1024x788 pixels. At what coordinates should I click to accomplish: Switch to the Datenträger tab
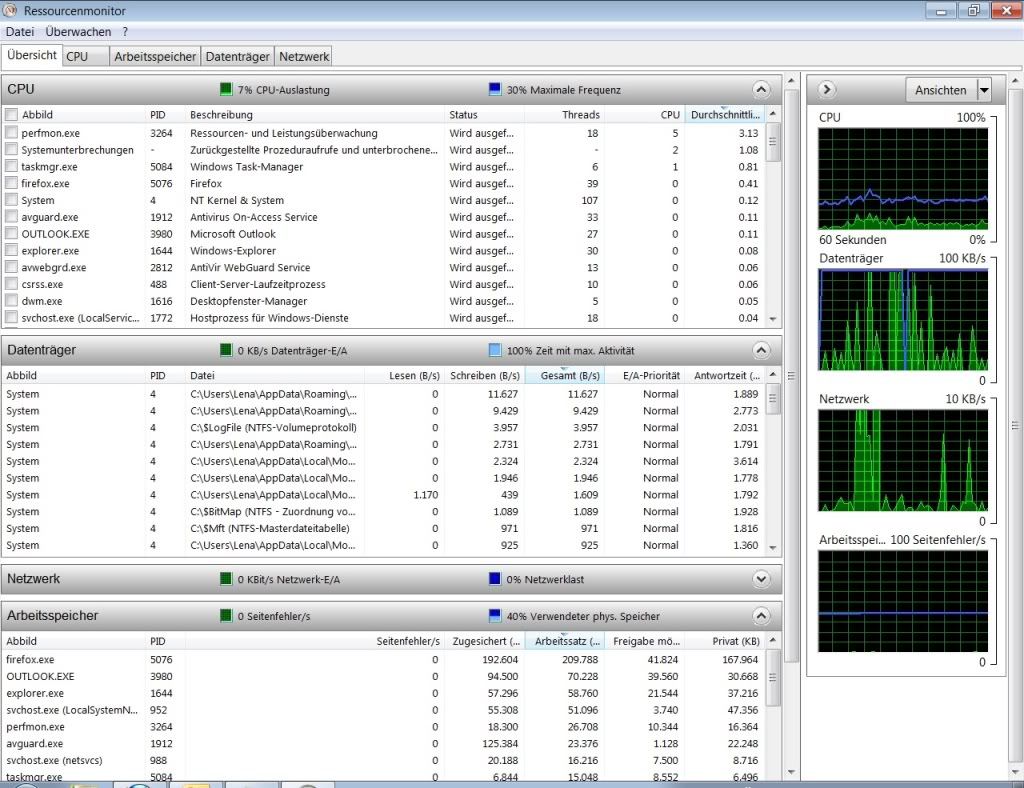click(238, 57)
